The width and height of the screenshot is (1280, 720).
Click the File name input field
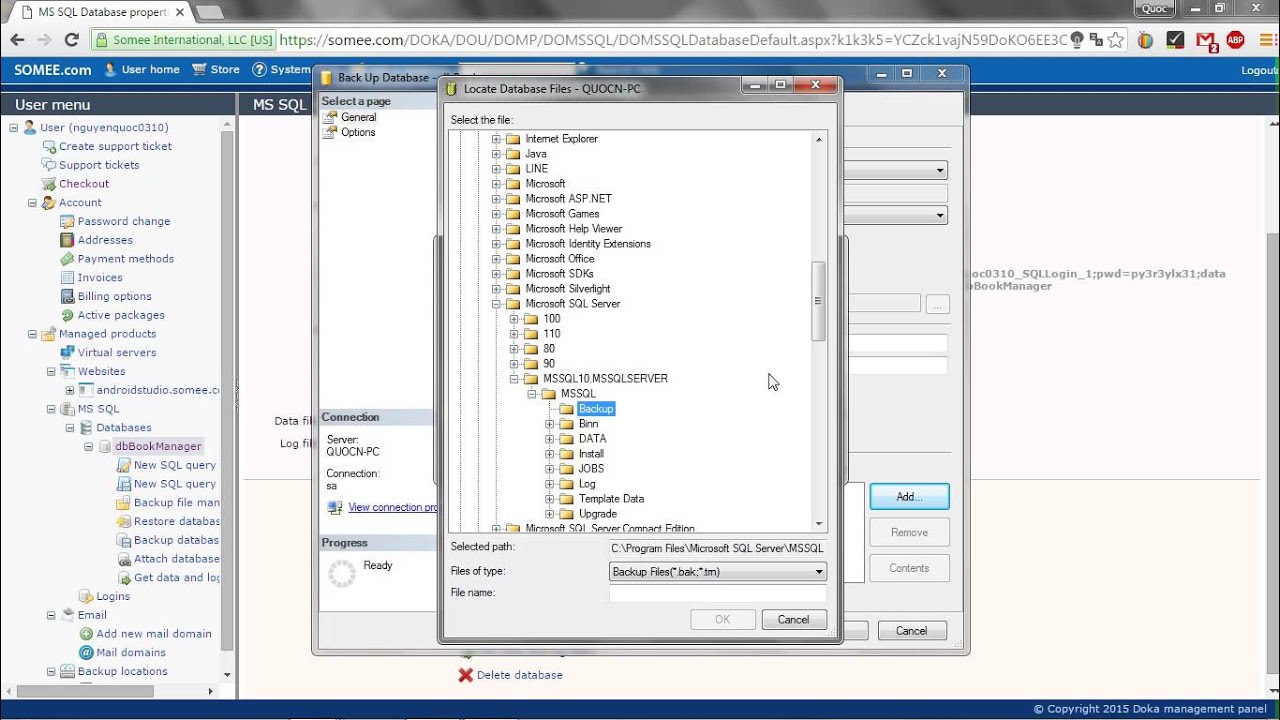coord(717,593)
